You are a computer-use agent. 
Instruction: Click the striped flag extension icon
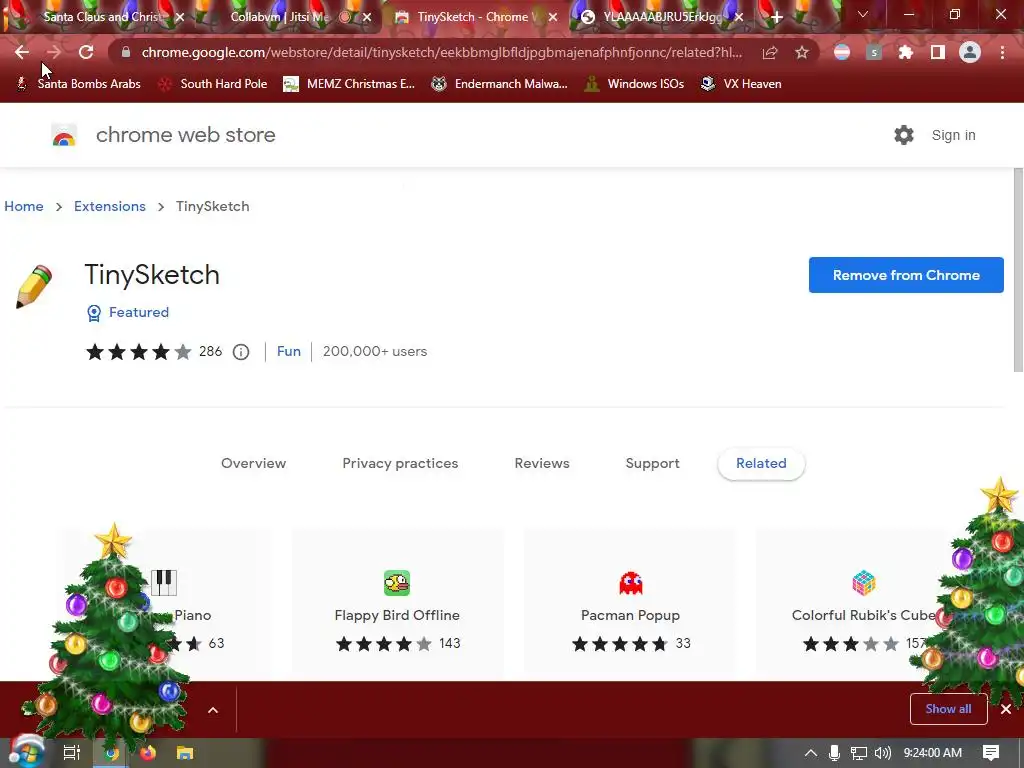tap(842, 52)
